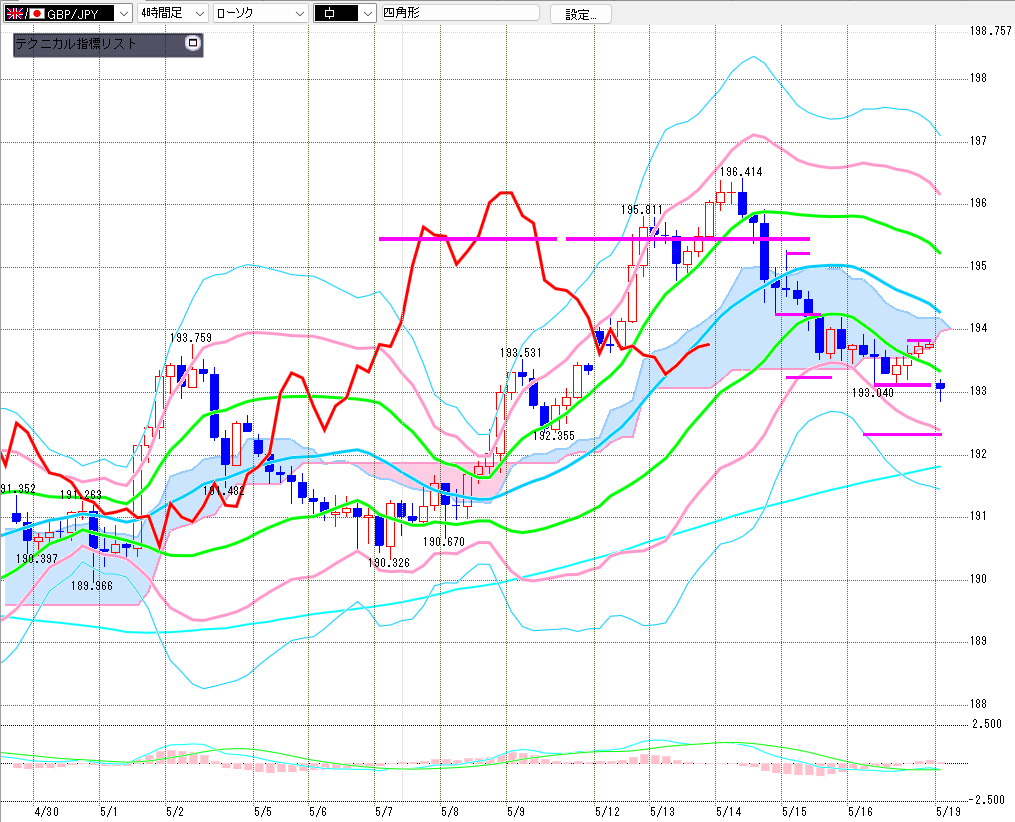Click the 5/9 date axis label

point(516,812)
